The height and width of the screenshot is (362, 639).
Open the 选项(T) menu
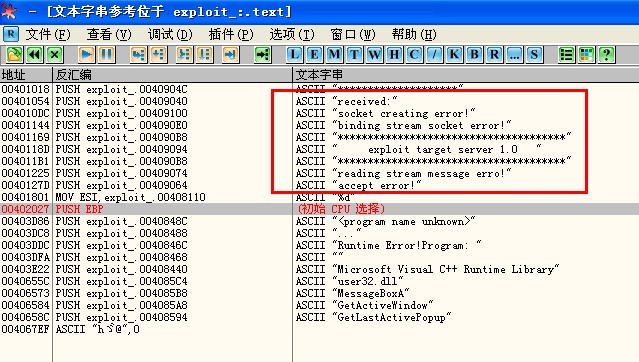(x=292, y=34)
